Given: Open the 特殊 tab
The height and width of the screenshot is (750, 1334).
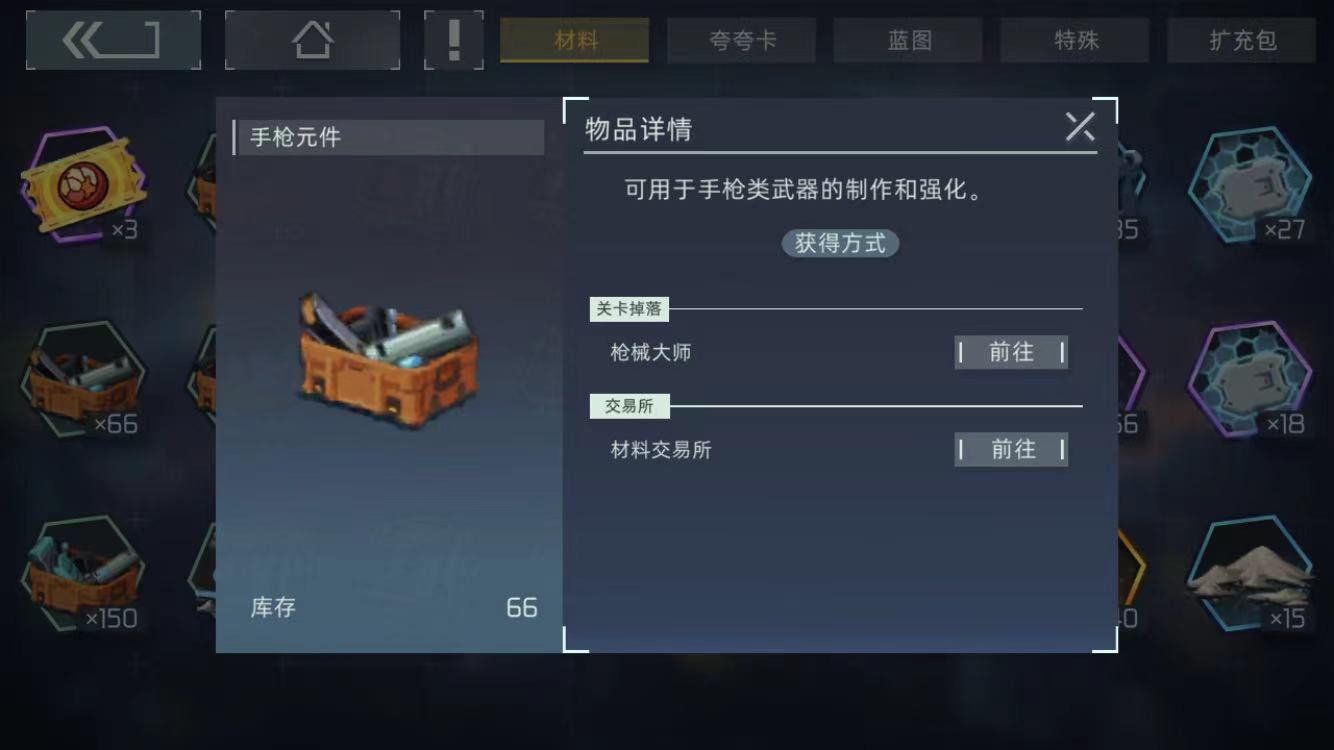Looking at the screenshot, I should click(1076, 40).
